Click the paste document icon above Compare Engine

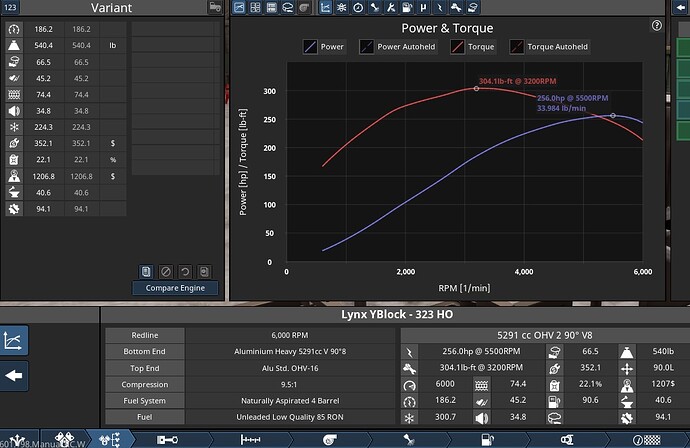204,272
